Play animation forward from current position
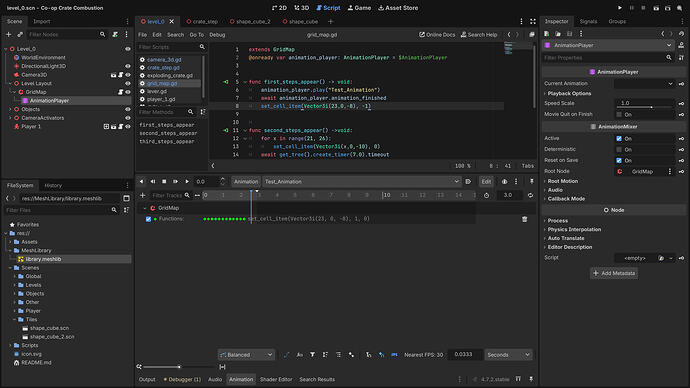 click(187, 181)
